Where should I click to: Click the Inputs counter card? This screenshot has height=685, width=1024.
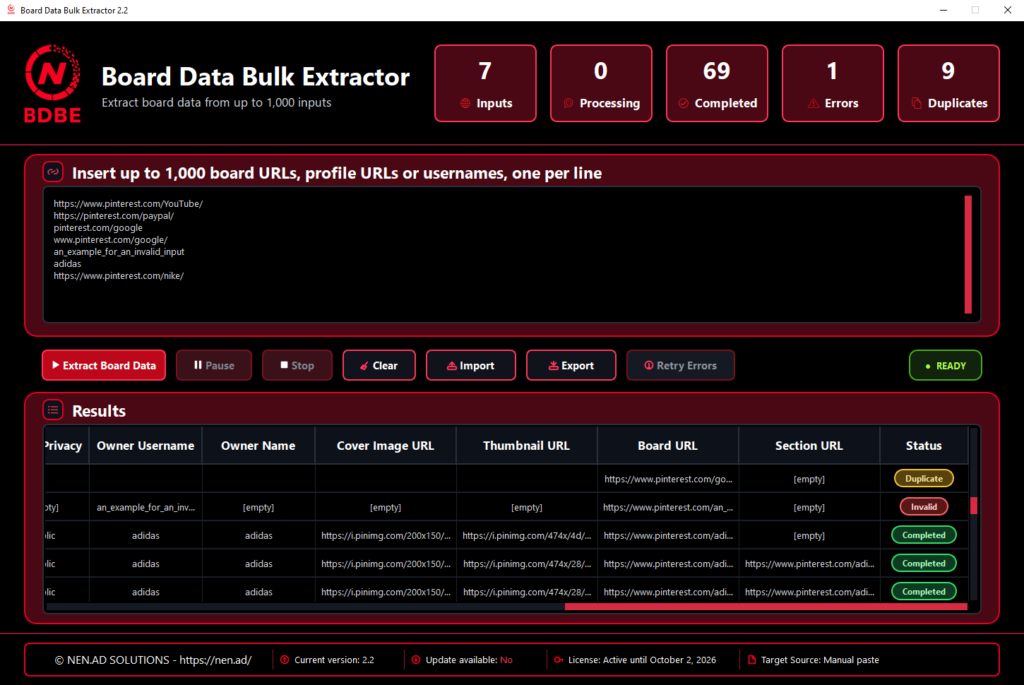[485, 83]
